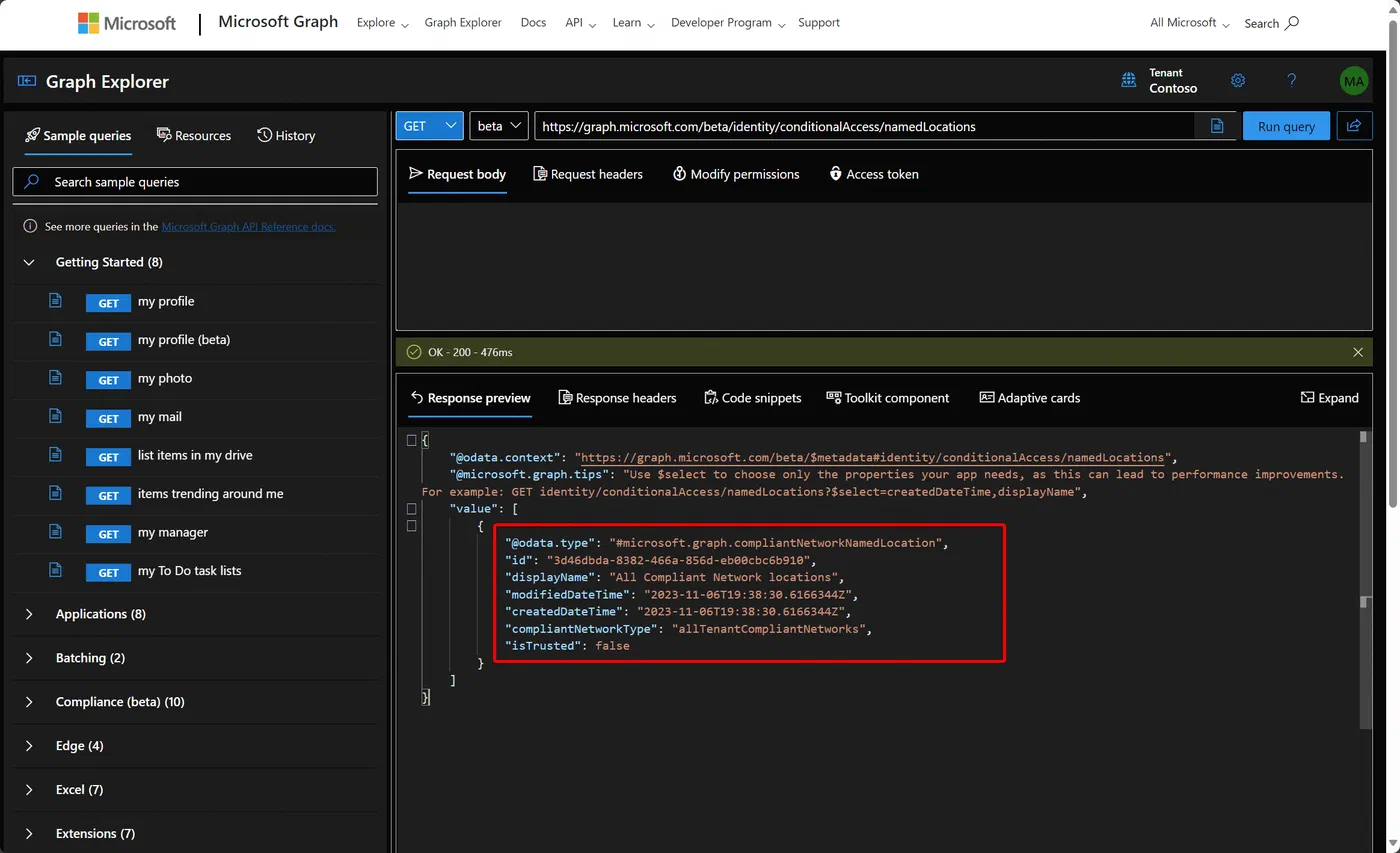Image resolution: width=1400 pixels, height=853 pixels.
Task: Open the help question mark icon
Action: point(1292,81)
